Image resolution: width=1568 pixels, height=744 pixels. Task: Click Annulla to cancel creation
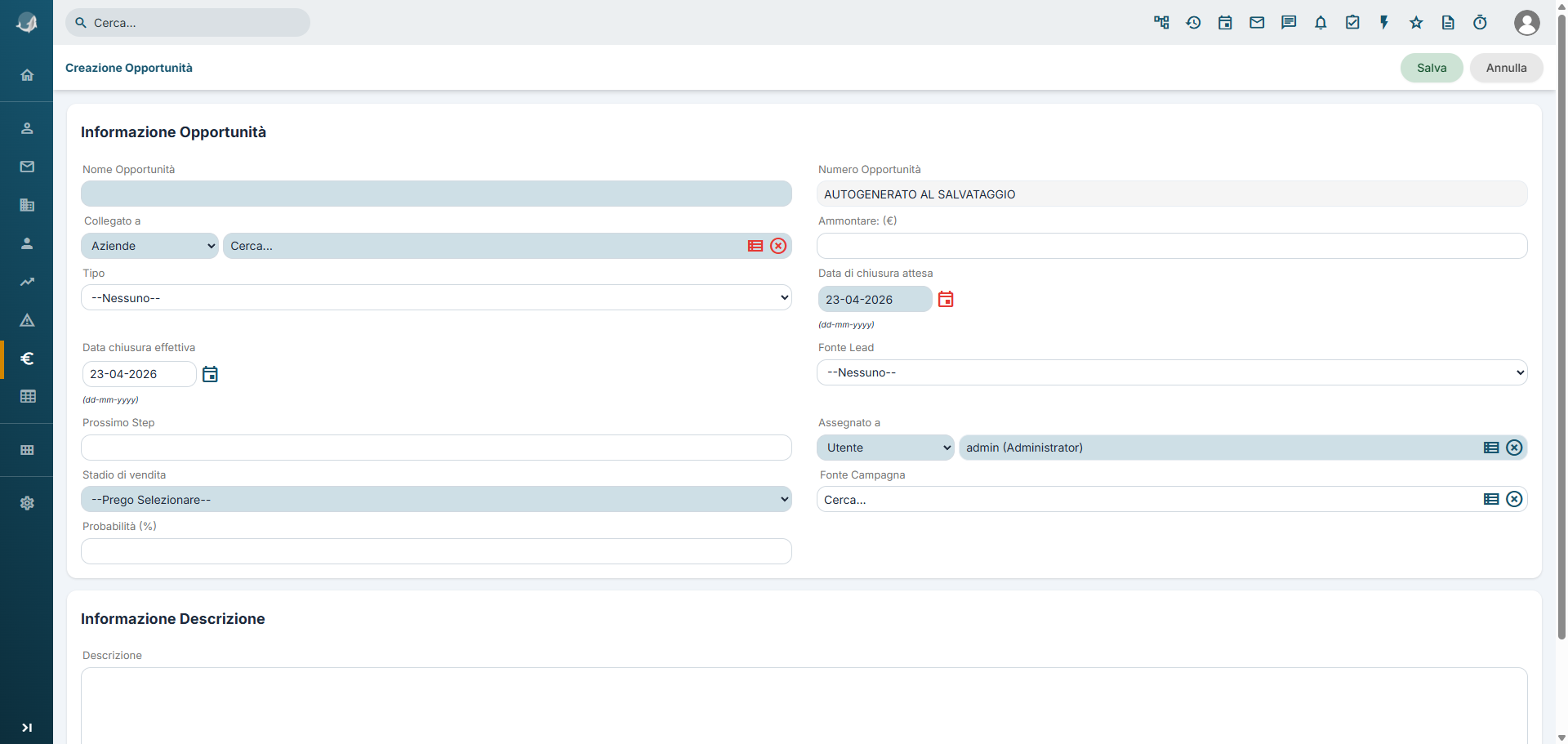point(1506,68)
